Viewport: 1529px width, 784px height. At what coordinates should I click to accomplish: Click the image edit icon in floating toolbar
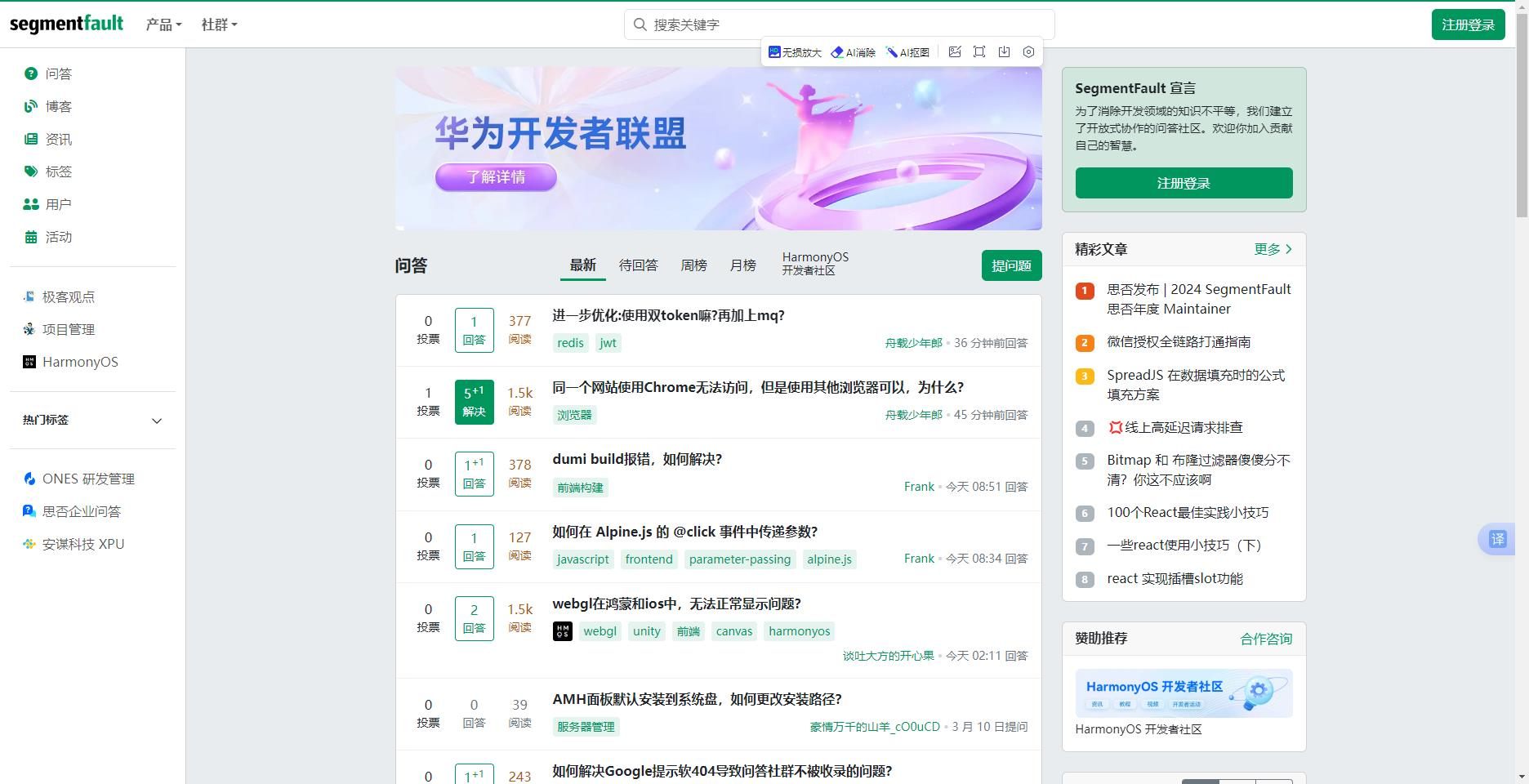(955, 51)
